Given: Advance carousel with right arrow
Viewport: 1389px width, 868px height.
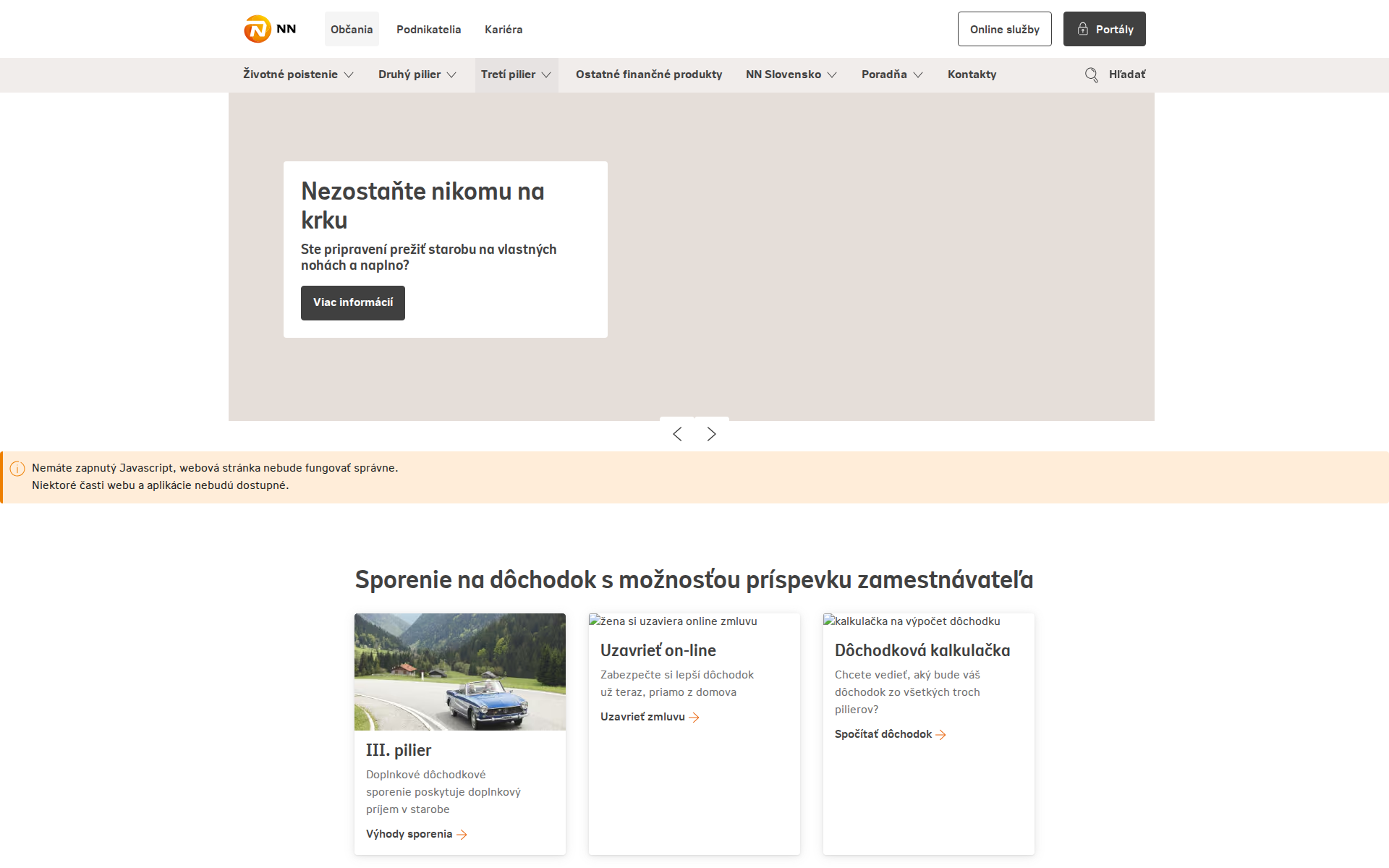Looking at the screenshot, I should [711, 433].
